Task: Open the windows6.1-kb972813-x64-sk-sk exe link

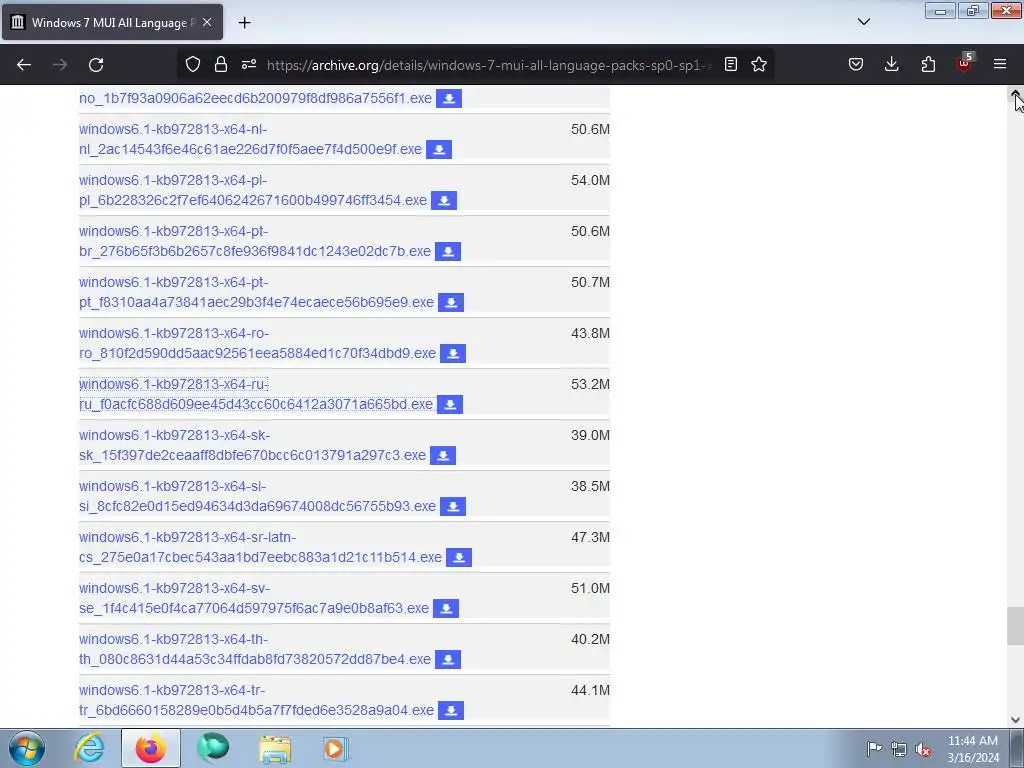Action: (x=252, y=445)
